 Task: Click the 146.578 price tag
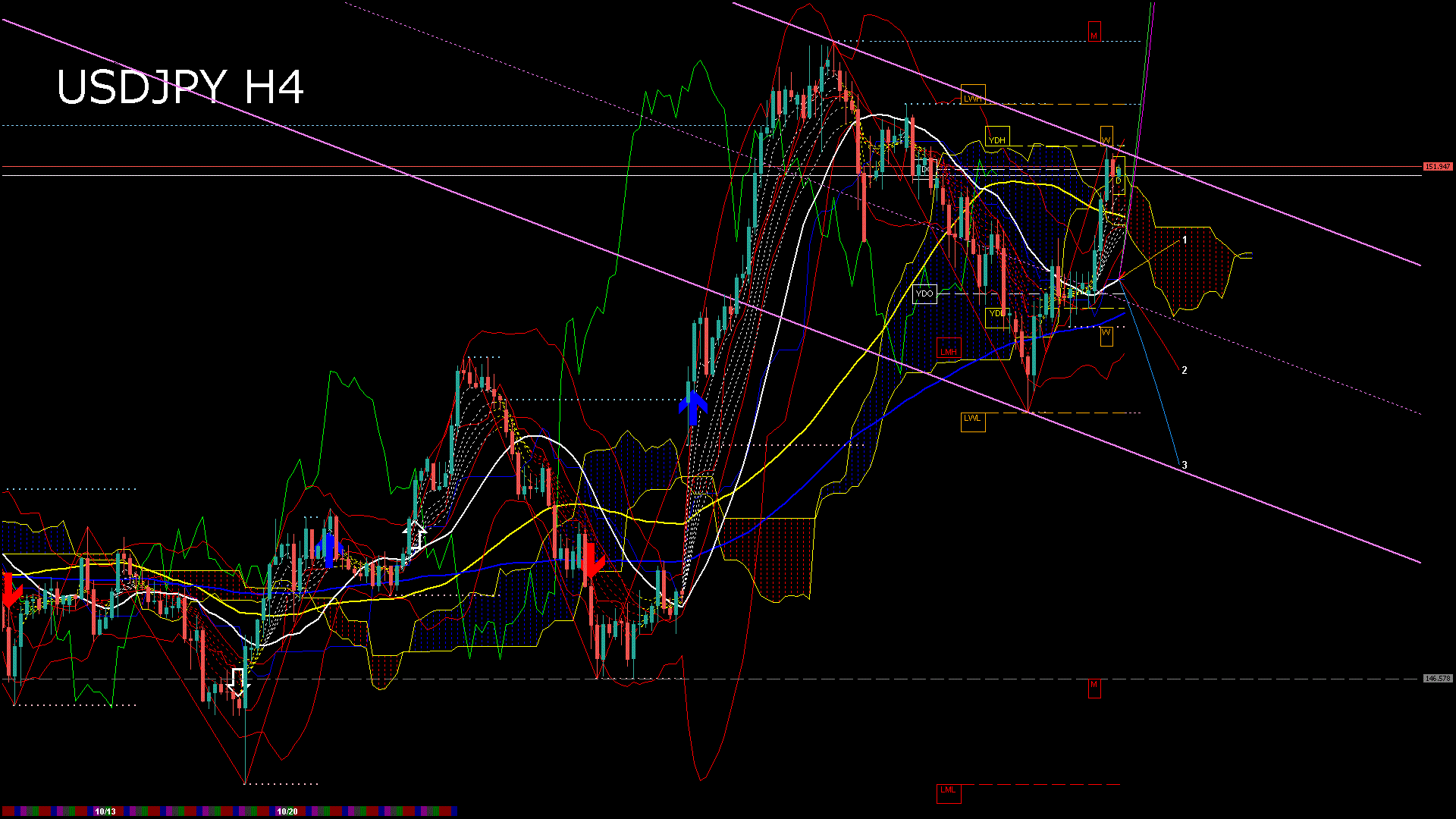pyautogui.click(x=1437, y=679)
